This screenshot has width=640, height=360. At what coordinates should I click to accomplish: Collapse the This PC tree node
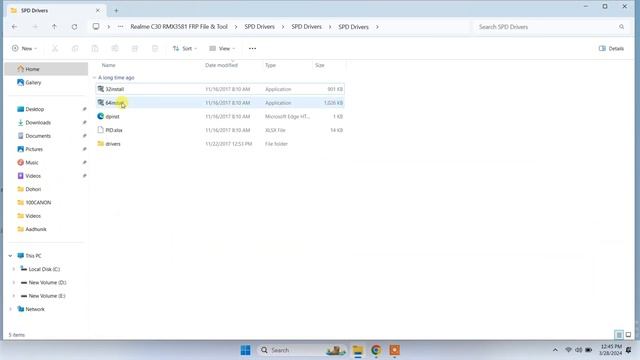[x=10, y=256]
